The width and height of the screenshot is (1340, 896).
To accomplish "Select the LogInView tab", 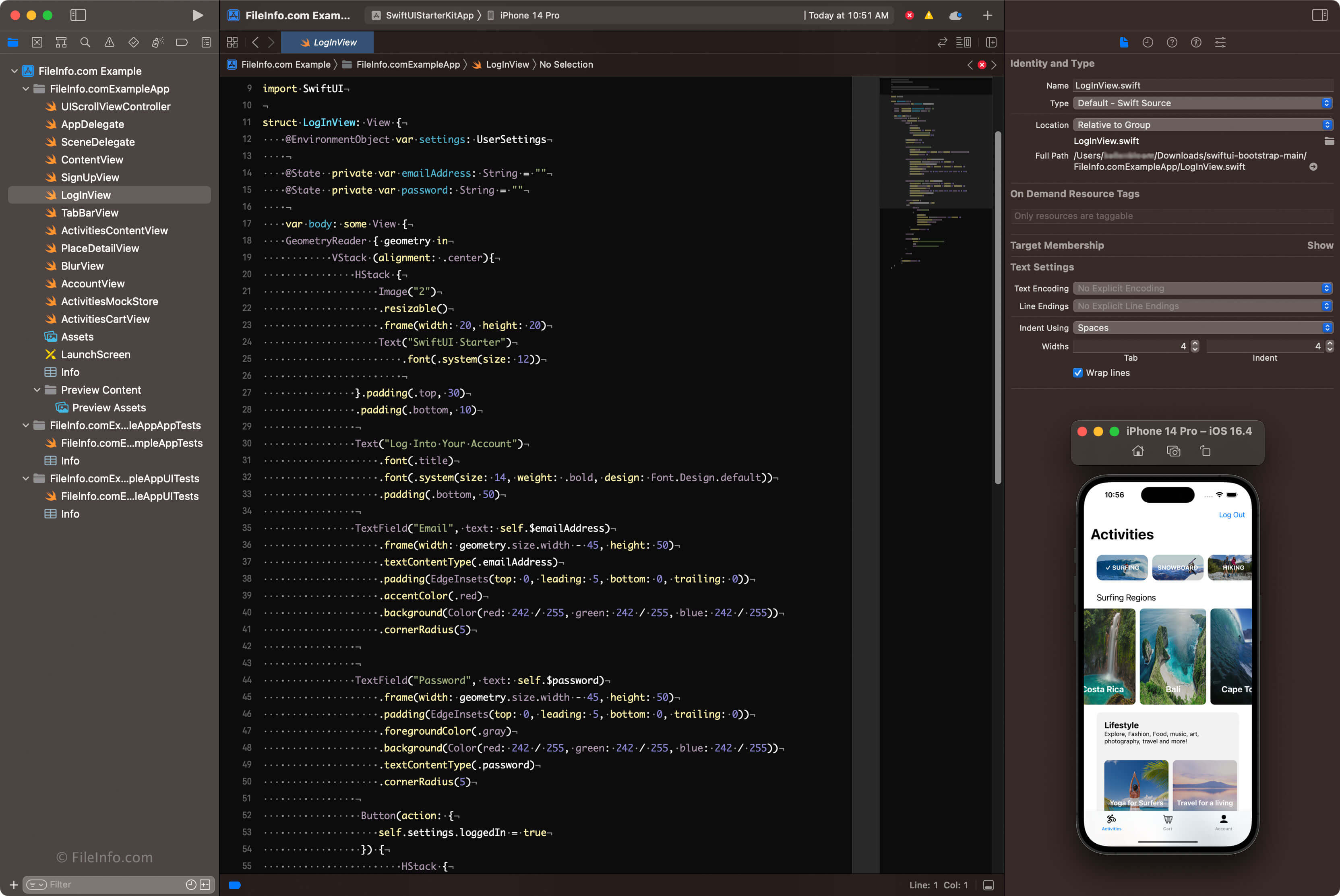I will [330, 42].
